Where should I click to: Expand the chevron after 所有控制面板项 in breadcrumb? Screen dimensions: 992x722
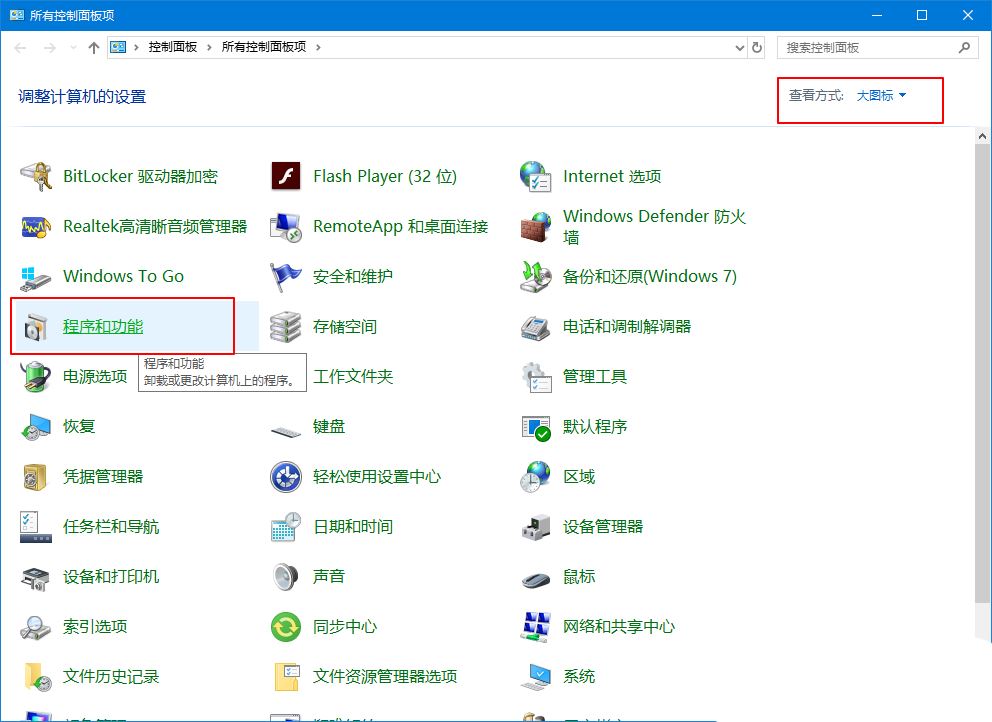[318, 47]
